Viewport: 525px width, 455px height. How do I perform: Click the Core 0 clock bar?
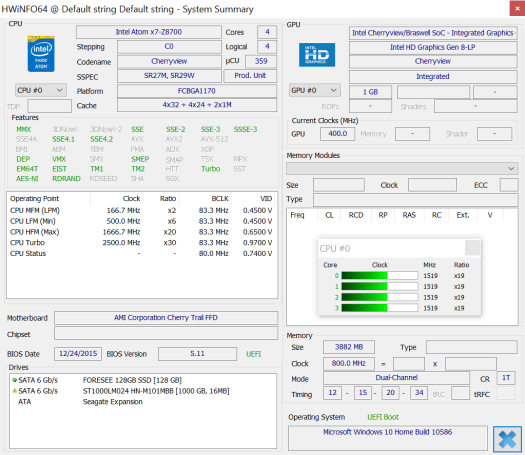click(x=380, y=276)
